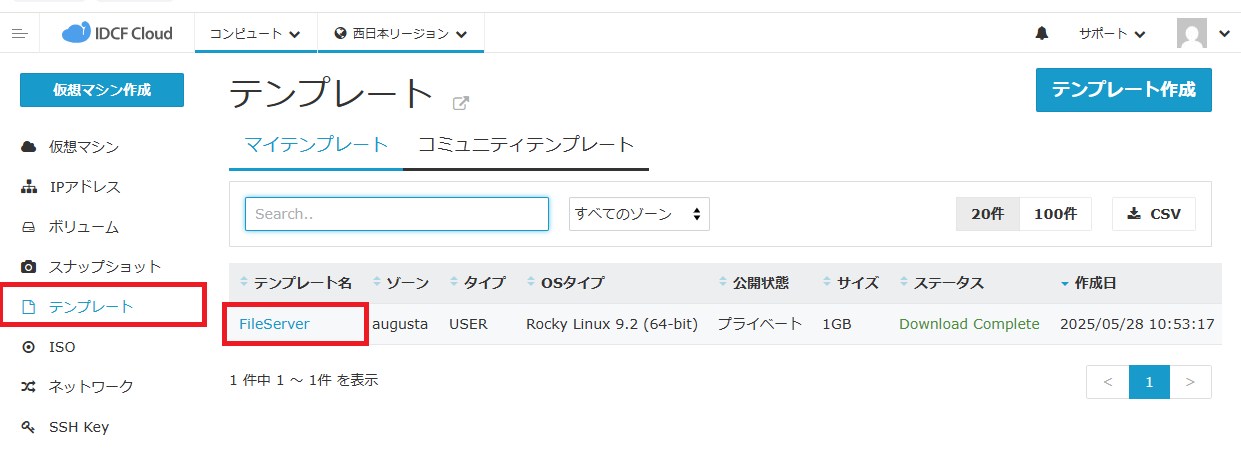Show 20件 per page
Screen dimensions: 1241x453
click(x=987, y=214)
